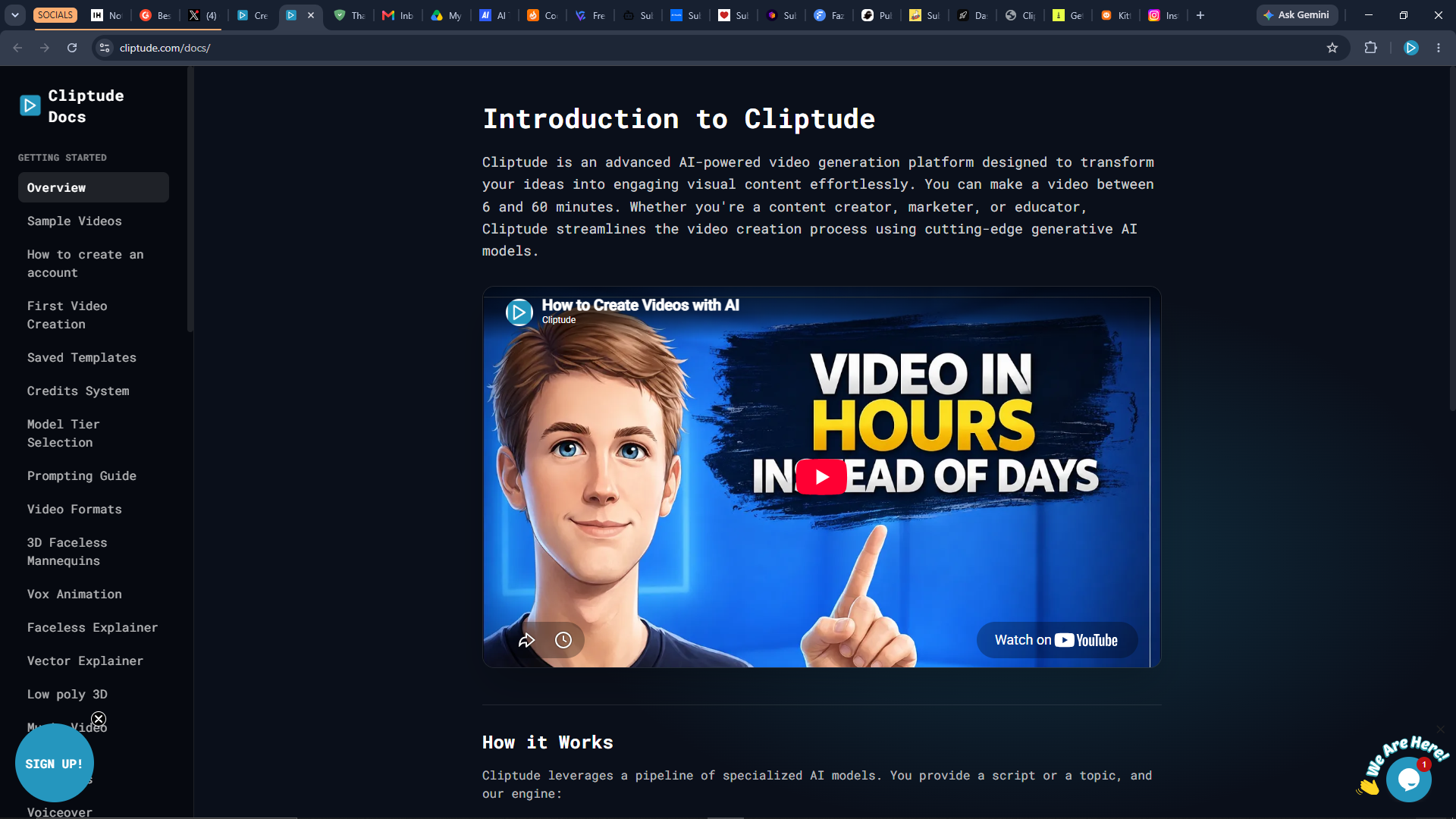Open the Cliptude channel avatar on video

pyautogui.click(x=519, y=312)
